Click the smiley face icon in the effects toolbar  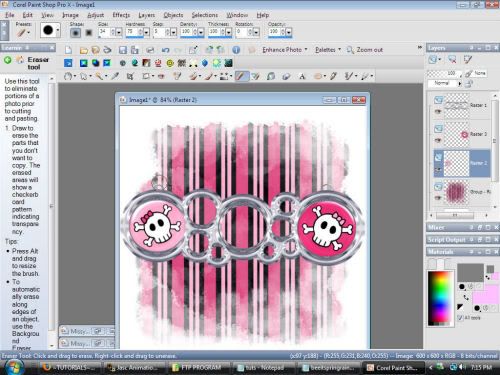click(170, 63)
